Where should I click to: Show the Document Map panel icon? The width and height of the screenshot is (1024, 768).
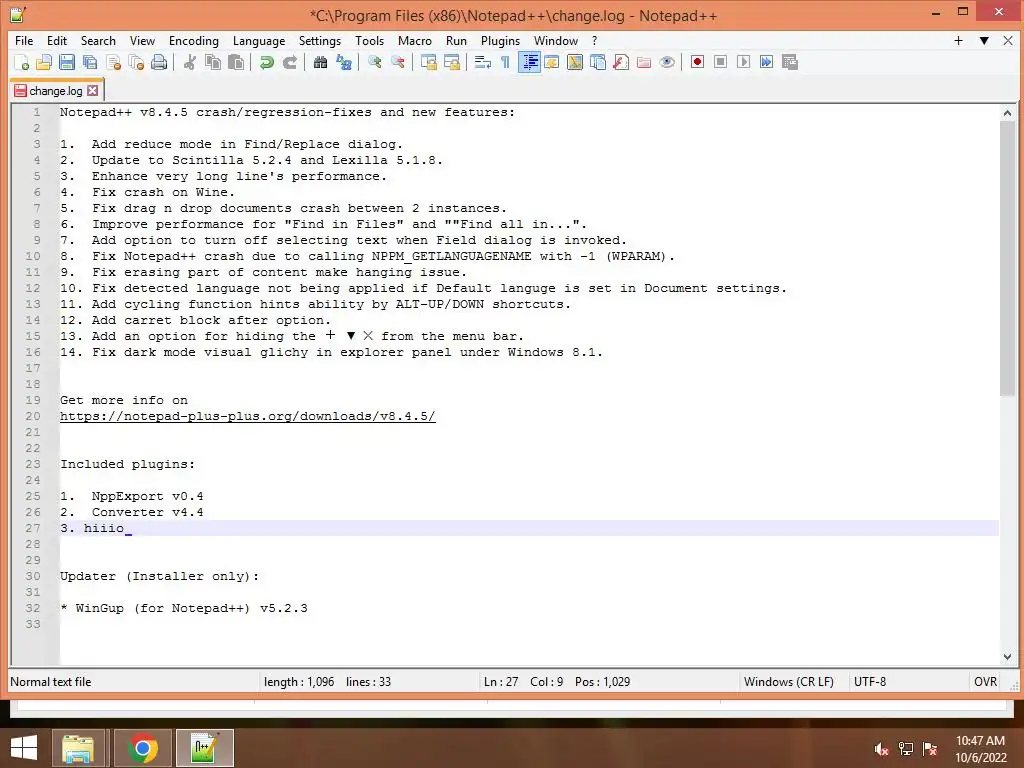tap(575, 62)
